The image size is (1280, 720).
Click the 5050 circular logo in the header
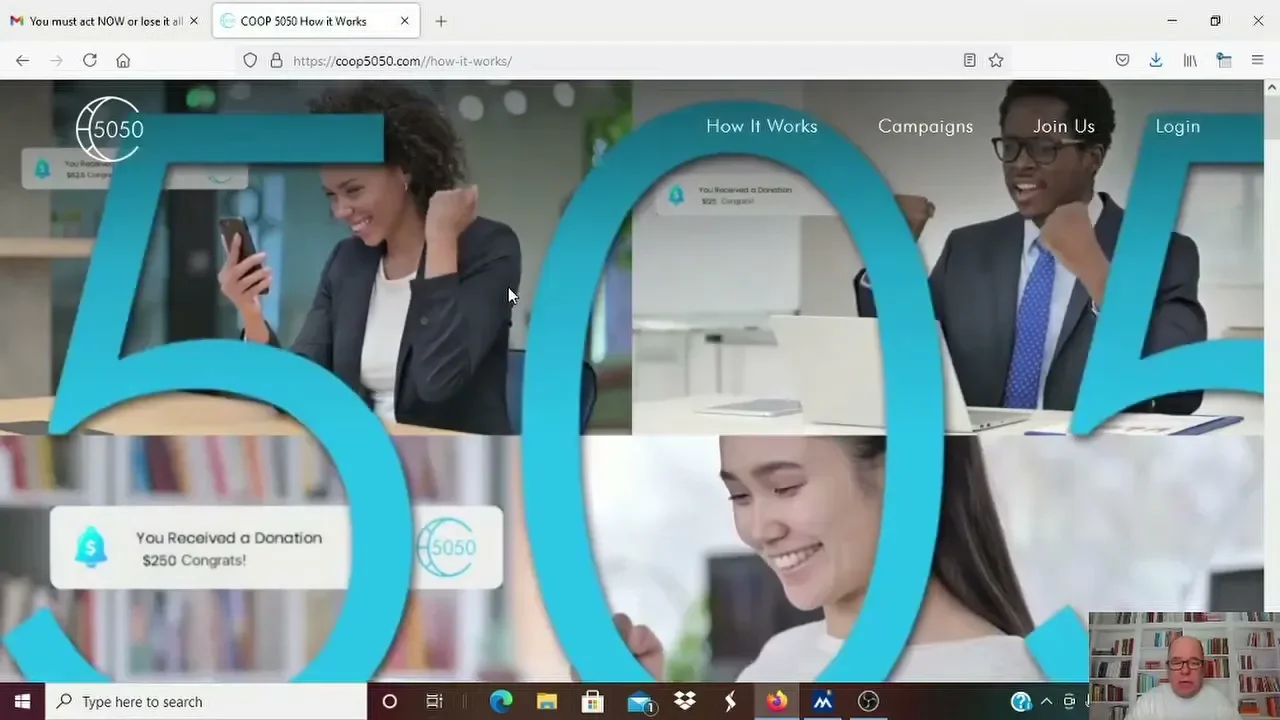coord(110,129)
